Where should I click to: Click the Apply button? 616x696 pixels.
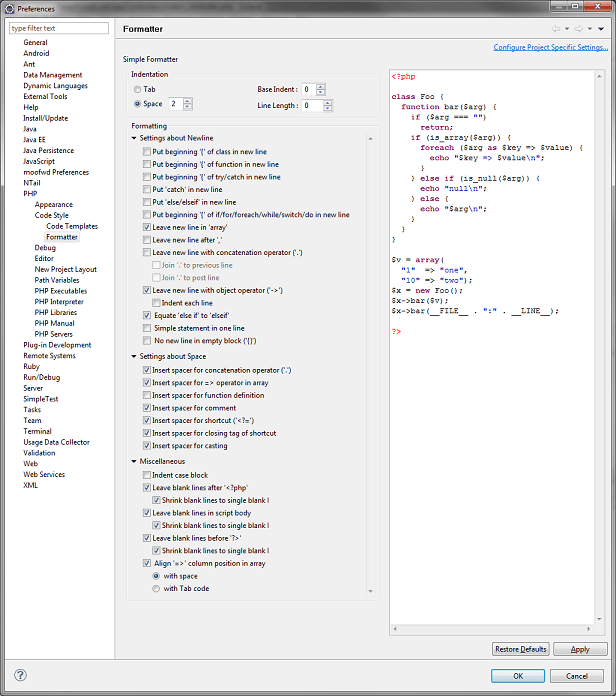tap(580, 649)
